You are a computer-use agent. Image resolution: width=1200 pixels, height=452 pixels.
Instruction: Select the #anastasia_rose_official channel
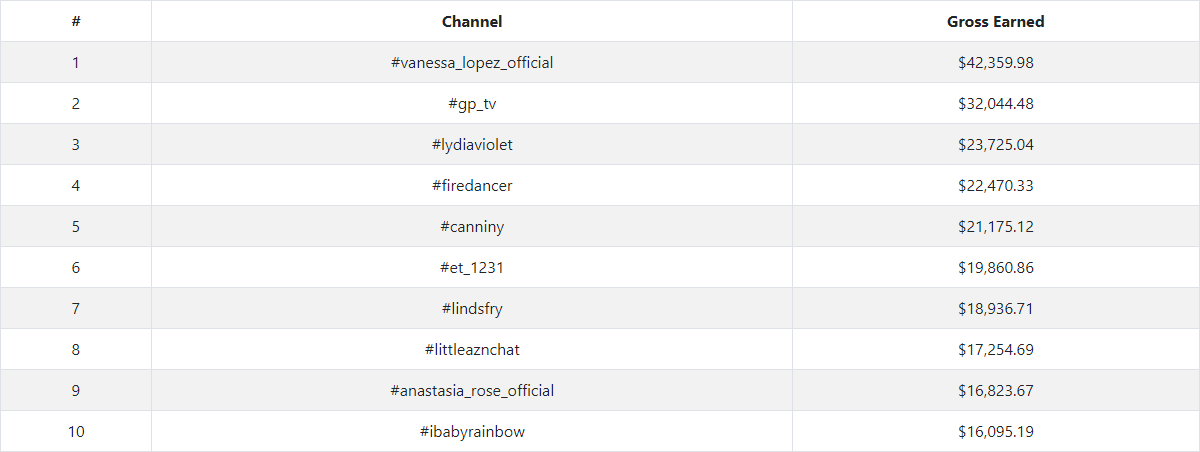(x=472, y=391)
